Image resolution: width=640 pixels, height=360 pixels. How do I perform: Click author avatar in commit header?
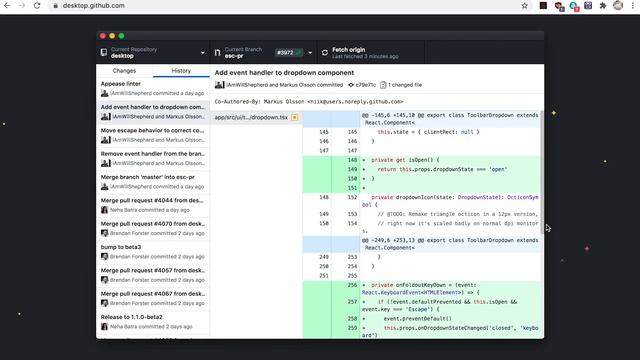[x=220, y=85]
